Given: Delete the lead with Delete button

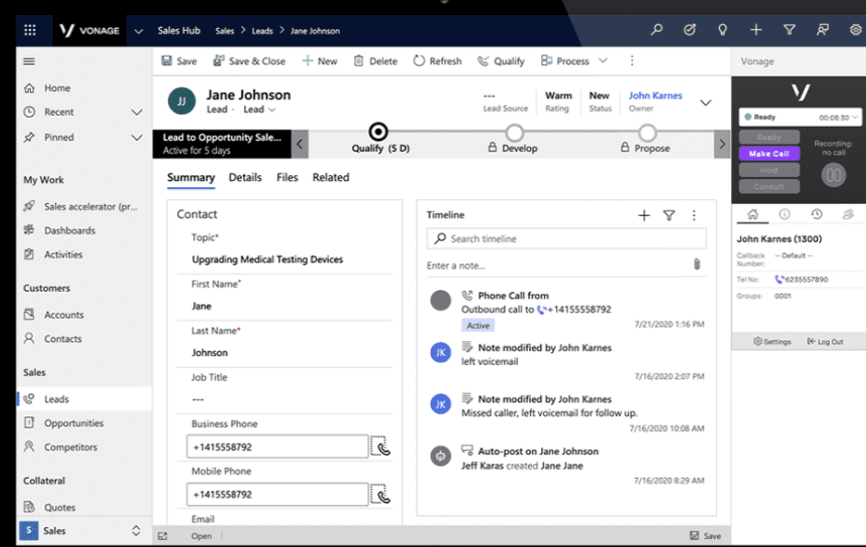Looking at the screenshot, I should (x=376, y=61).
